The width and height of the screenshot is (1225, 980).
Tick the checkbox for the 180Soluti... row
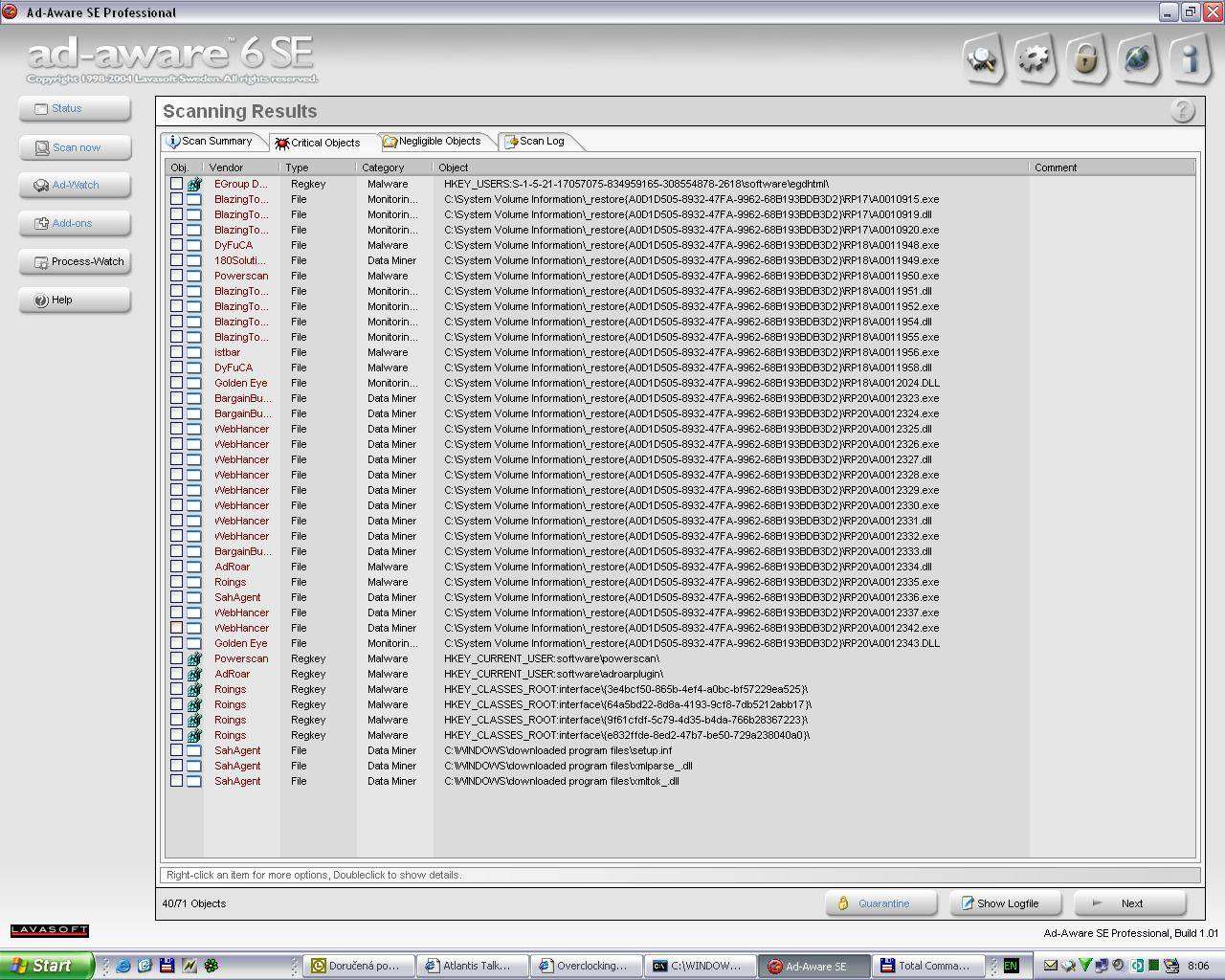(x=176, y=260)
